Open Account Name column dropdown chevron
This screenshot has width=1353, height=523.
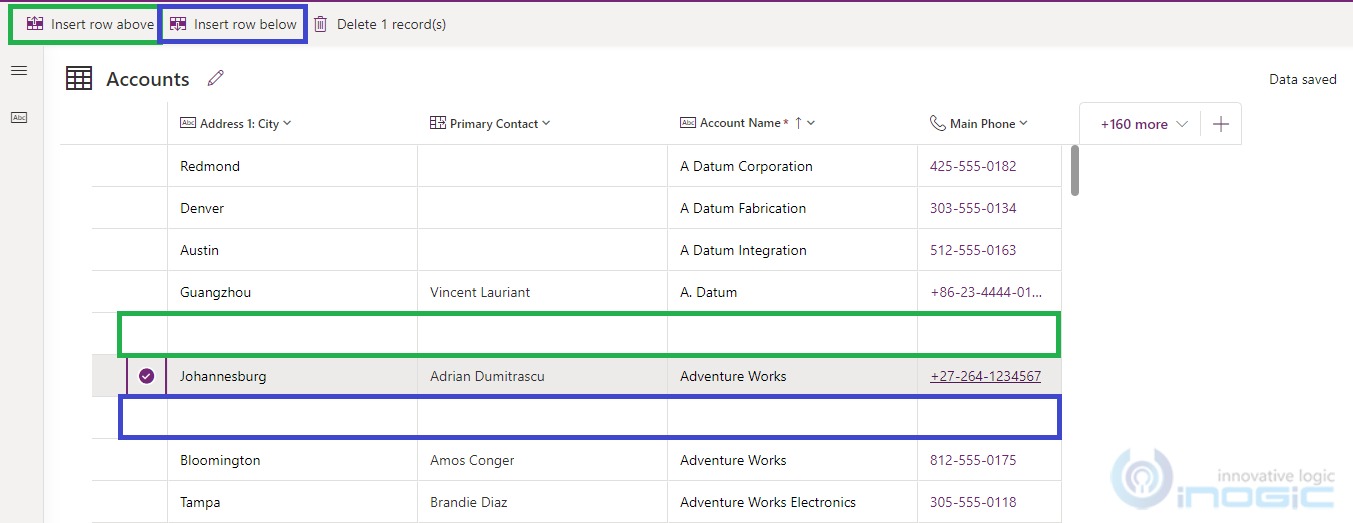pos(811,123)
